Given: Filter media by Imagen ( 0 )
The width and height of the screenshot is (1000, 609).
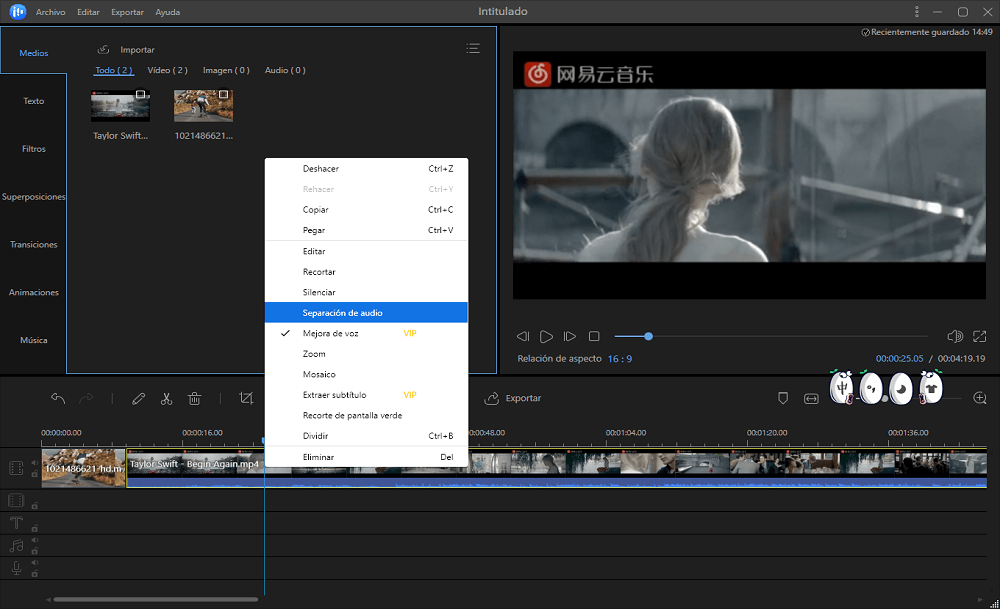Looking at the screenshot, I should tap(226, 70).
